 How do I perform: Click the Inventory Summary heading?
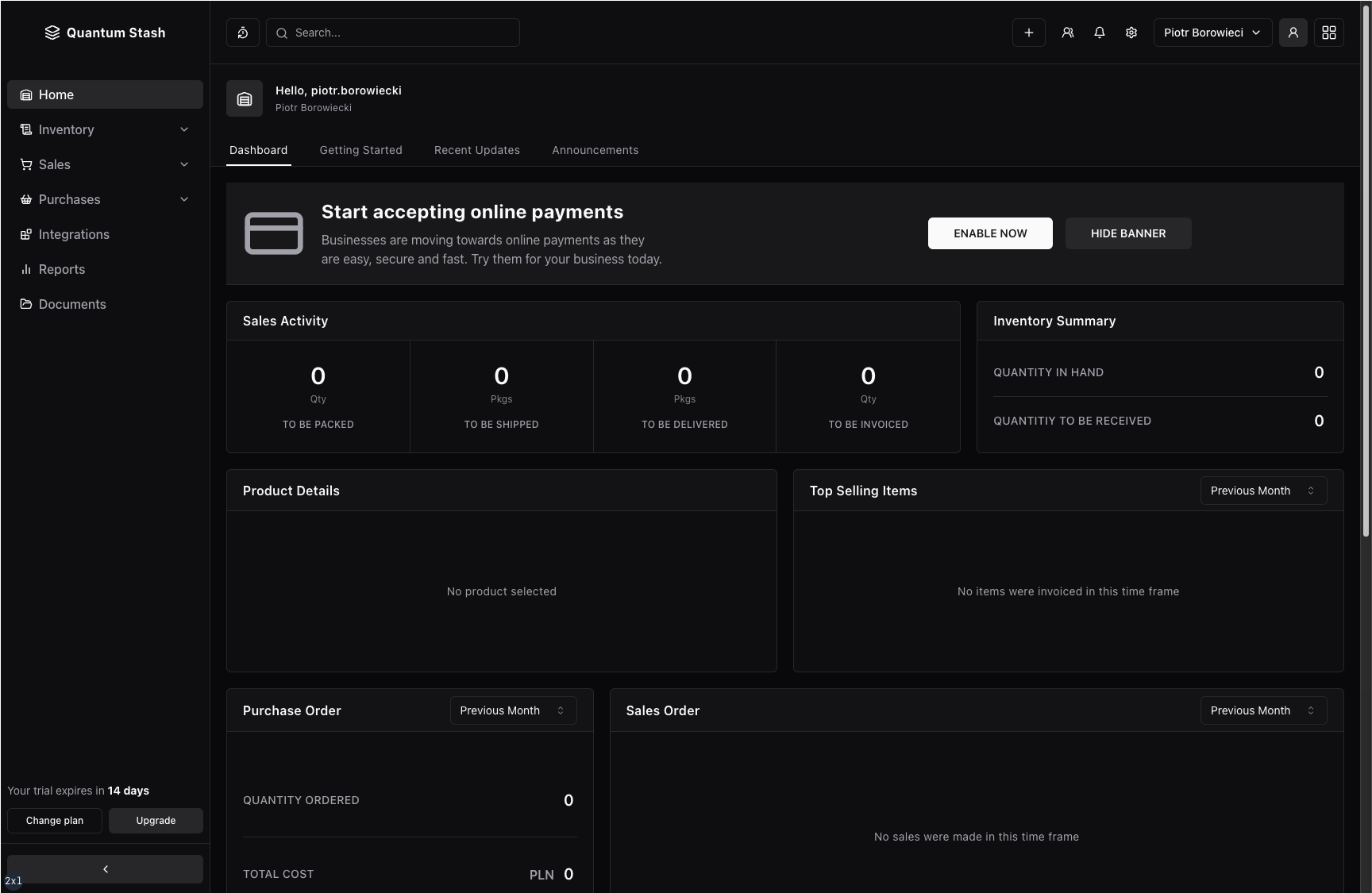[1054, 321]
